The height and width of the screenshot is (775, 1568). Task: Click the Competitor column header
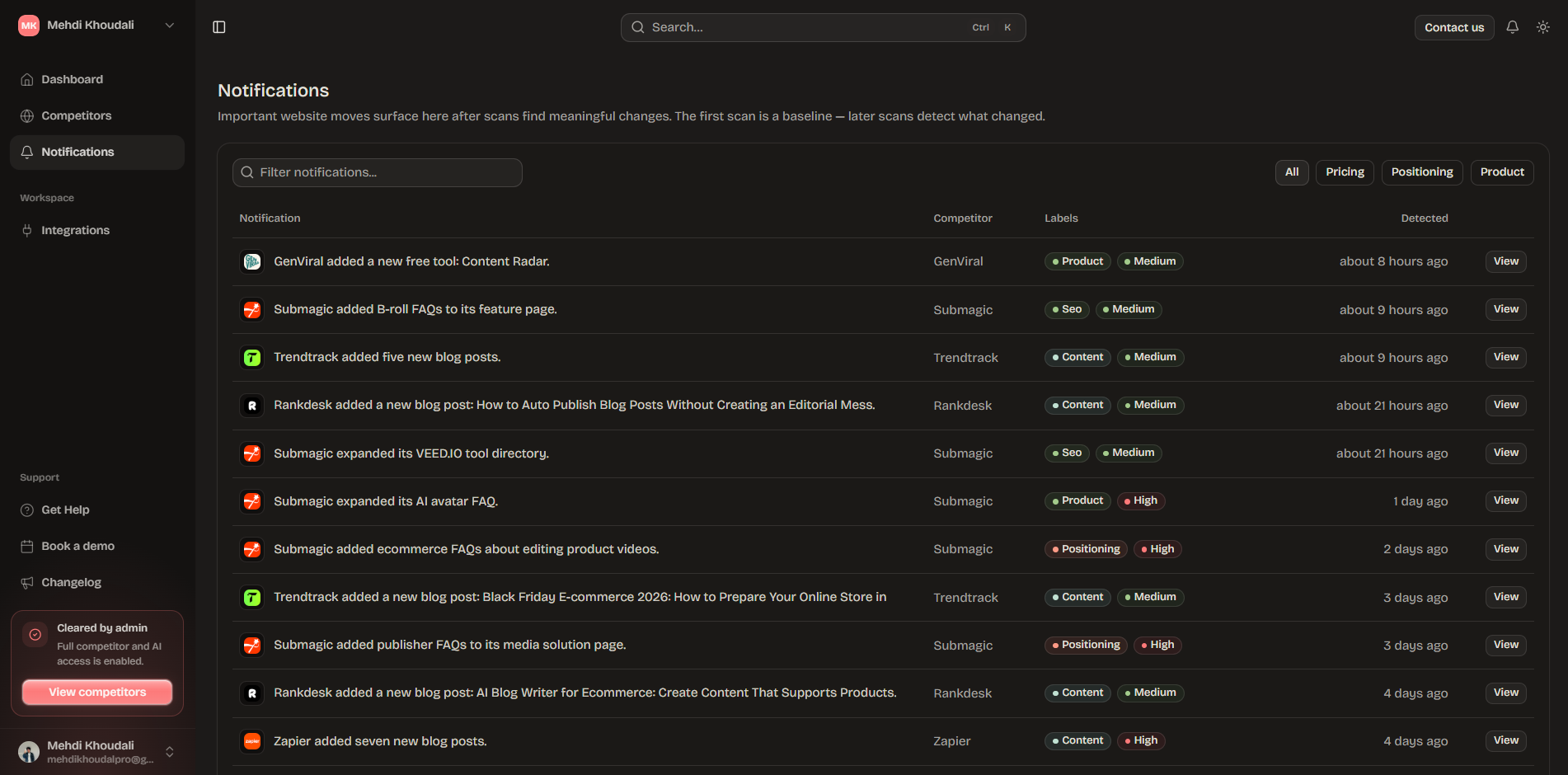pyautogui.click(x=963, y=218)
